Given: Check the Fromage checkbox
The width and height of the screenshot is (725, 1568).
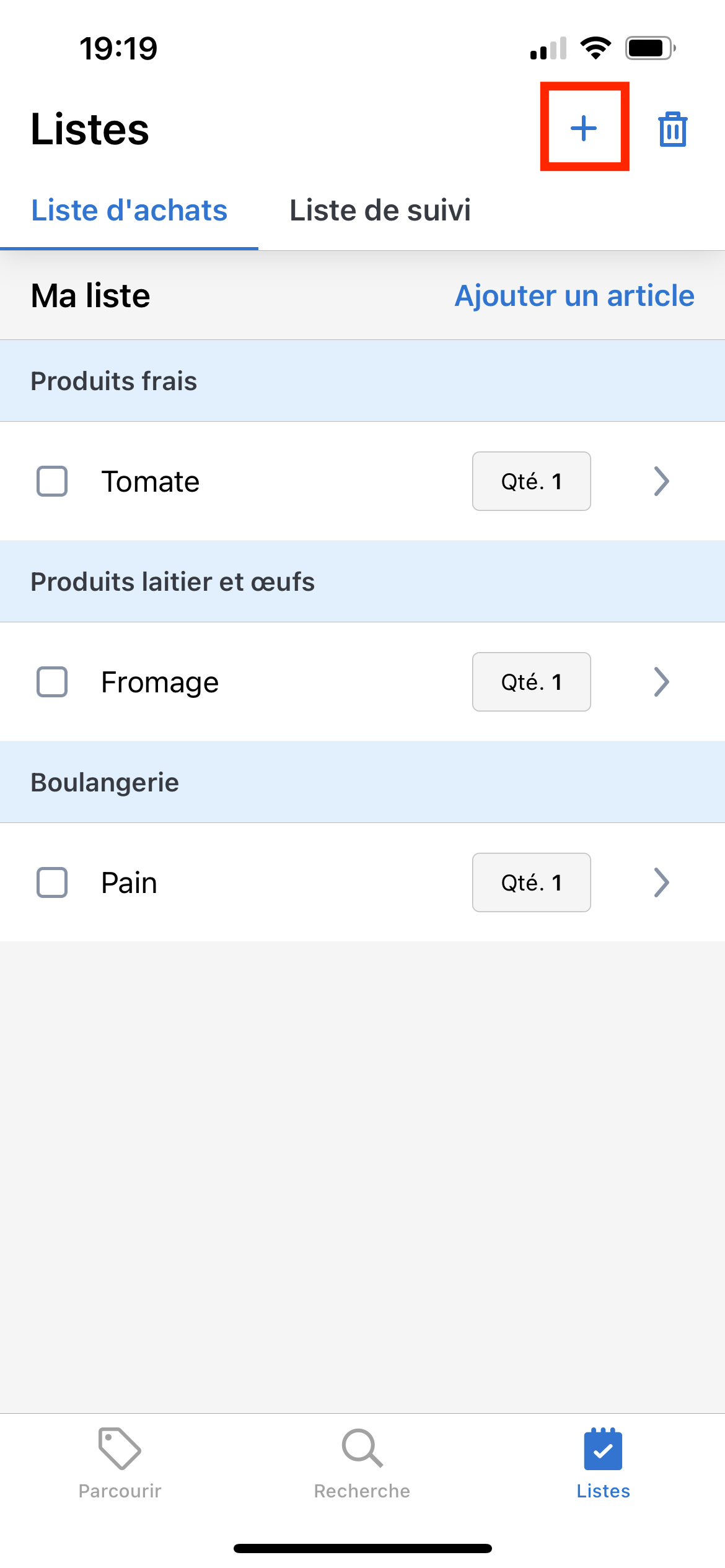Looking at the screenshot, I should (x=52, y=682).
